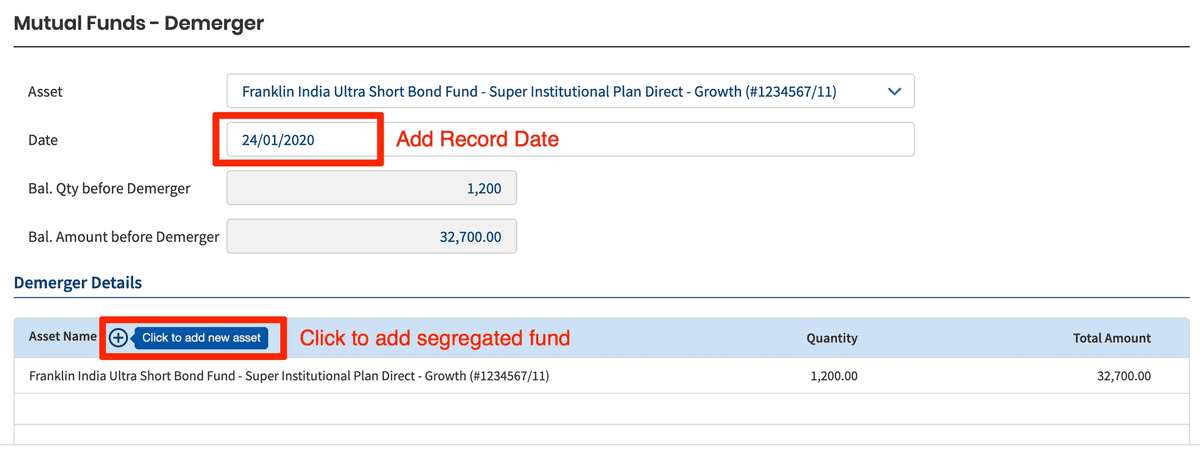Click the 'Asset' field label
This screenshot has width=1200, height=455.
point(46,92)
